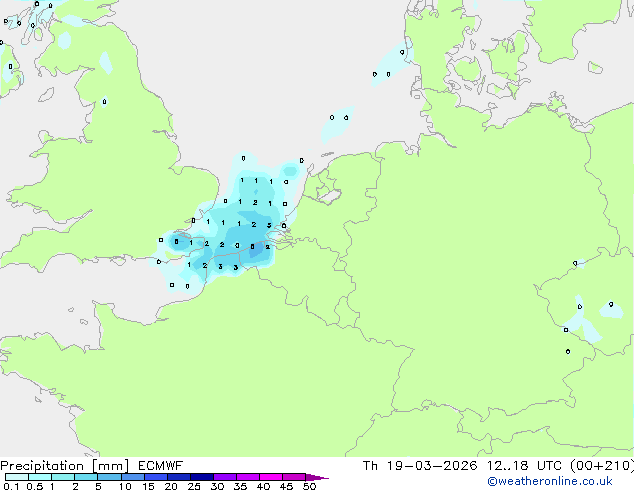634x490 pixels.
Task: Click the 35–40 mm legend swatch
Action: click(x=248, y=477)
